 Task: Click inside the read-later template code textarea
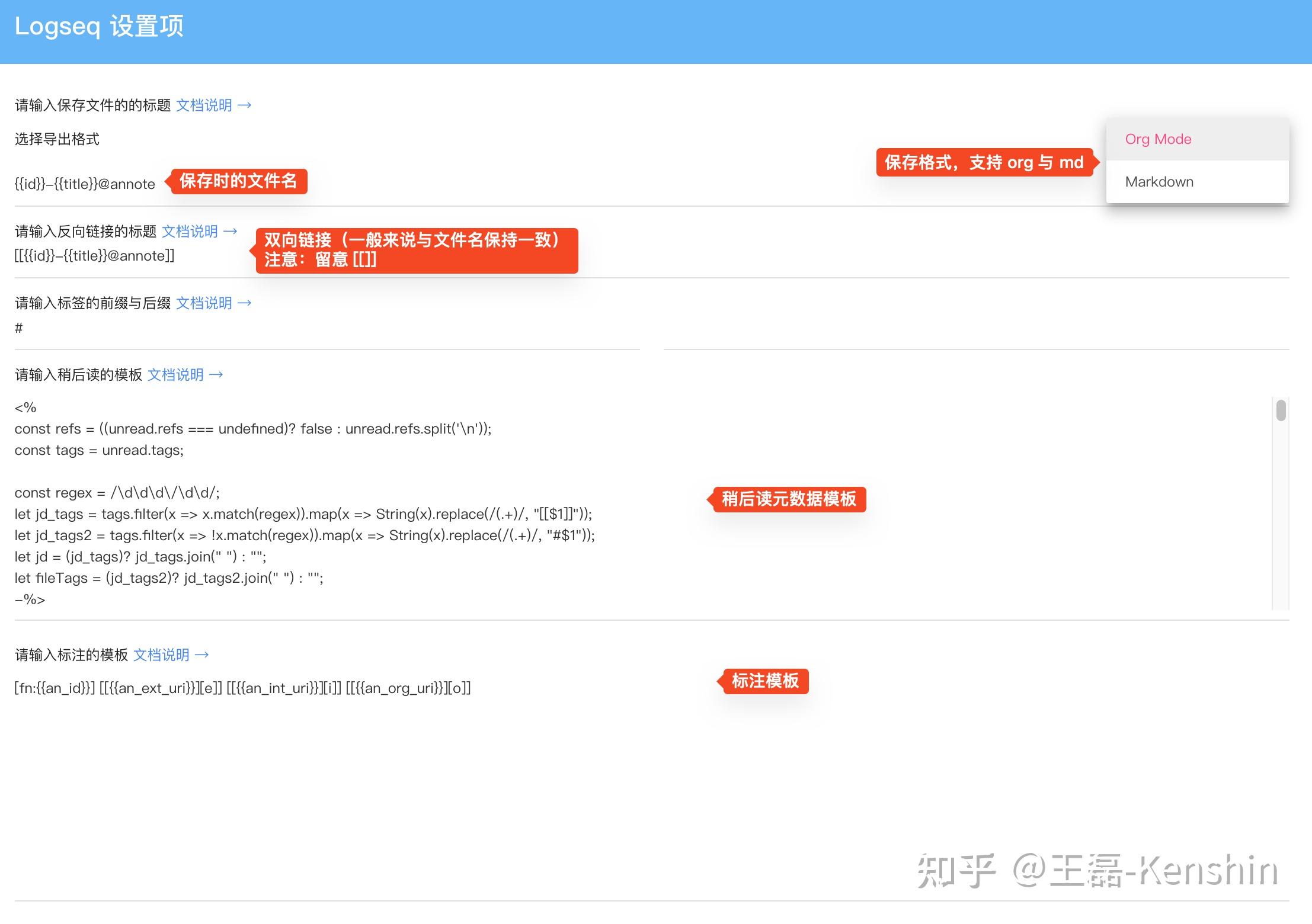pos(356,503)
